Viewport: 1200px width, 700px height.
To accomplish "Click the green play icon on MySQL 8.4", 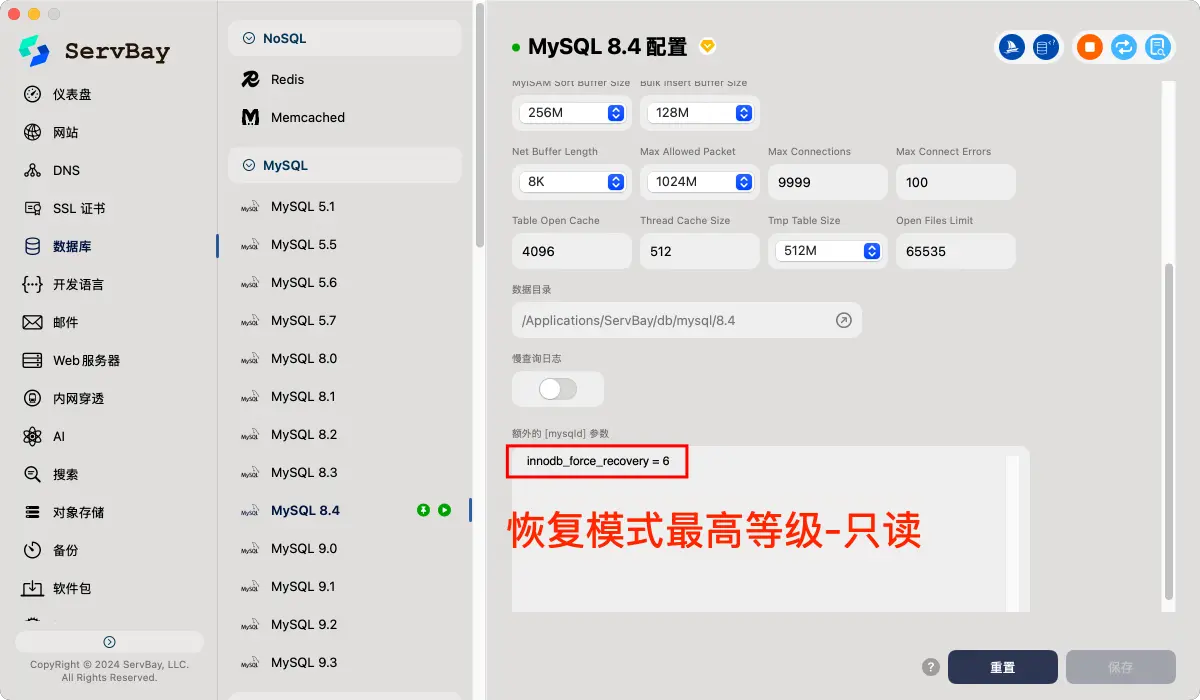I will (444, 510).
